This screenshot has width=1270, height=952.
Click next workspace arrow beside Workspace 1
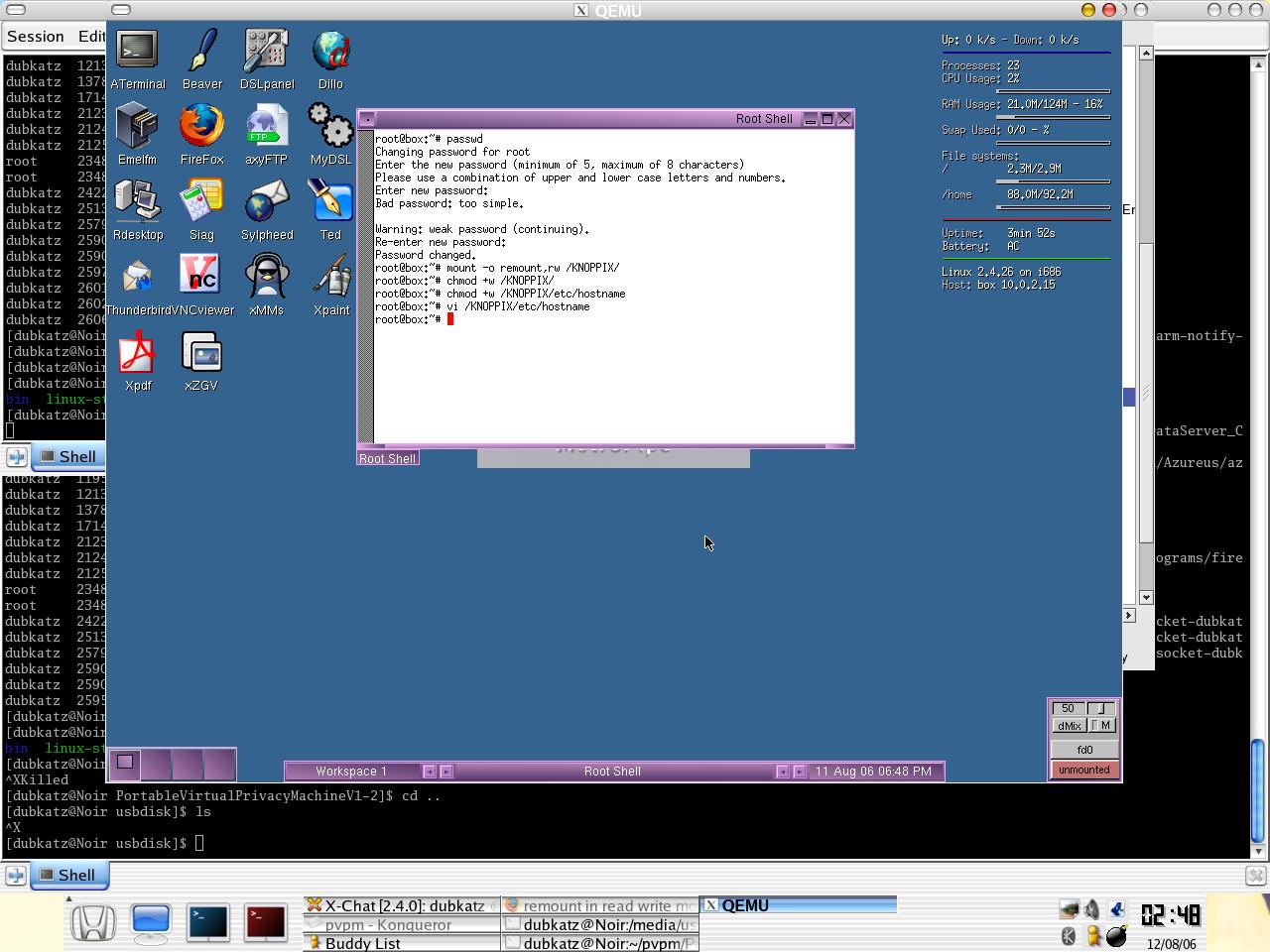tap(446, 772)
